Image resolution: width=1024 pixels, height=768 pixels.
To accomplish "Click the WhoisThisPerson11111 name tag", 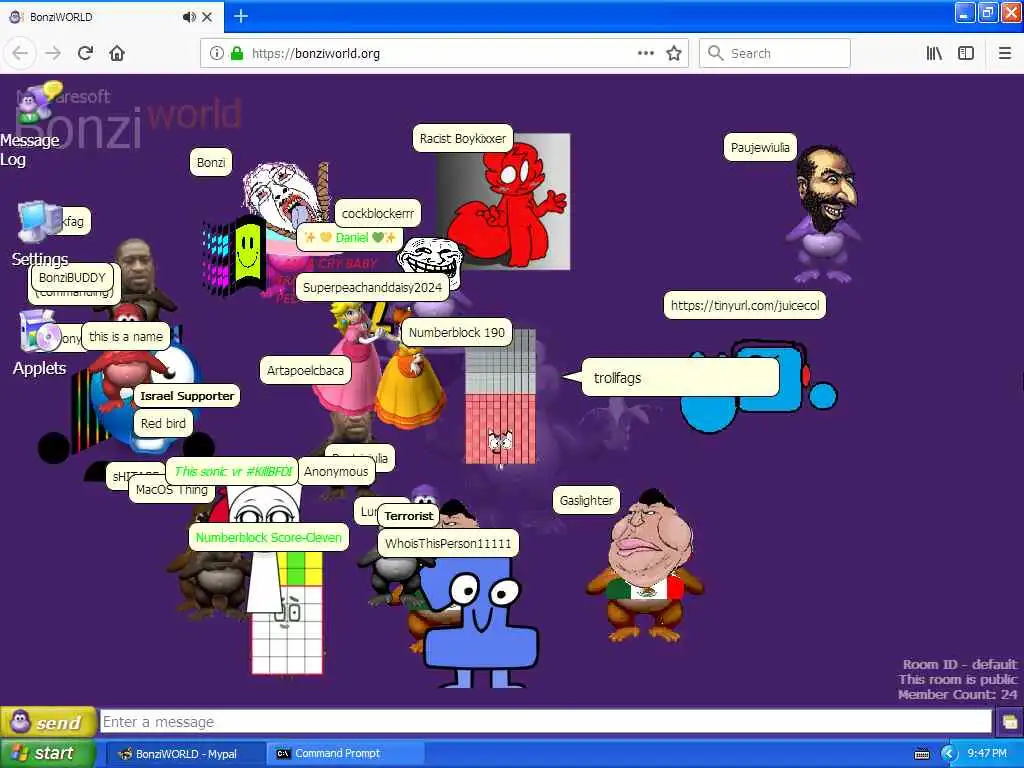I will click(x=448, y=543).
